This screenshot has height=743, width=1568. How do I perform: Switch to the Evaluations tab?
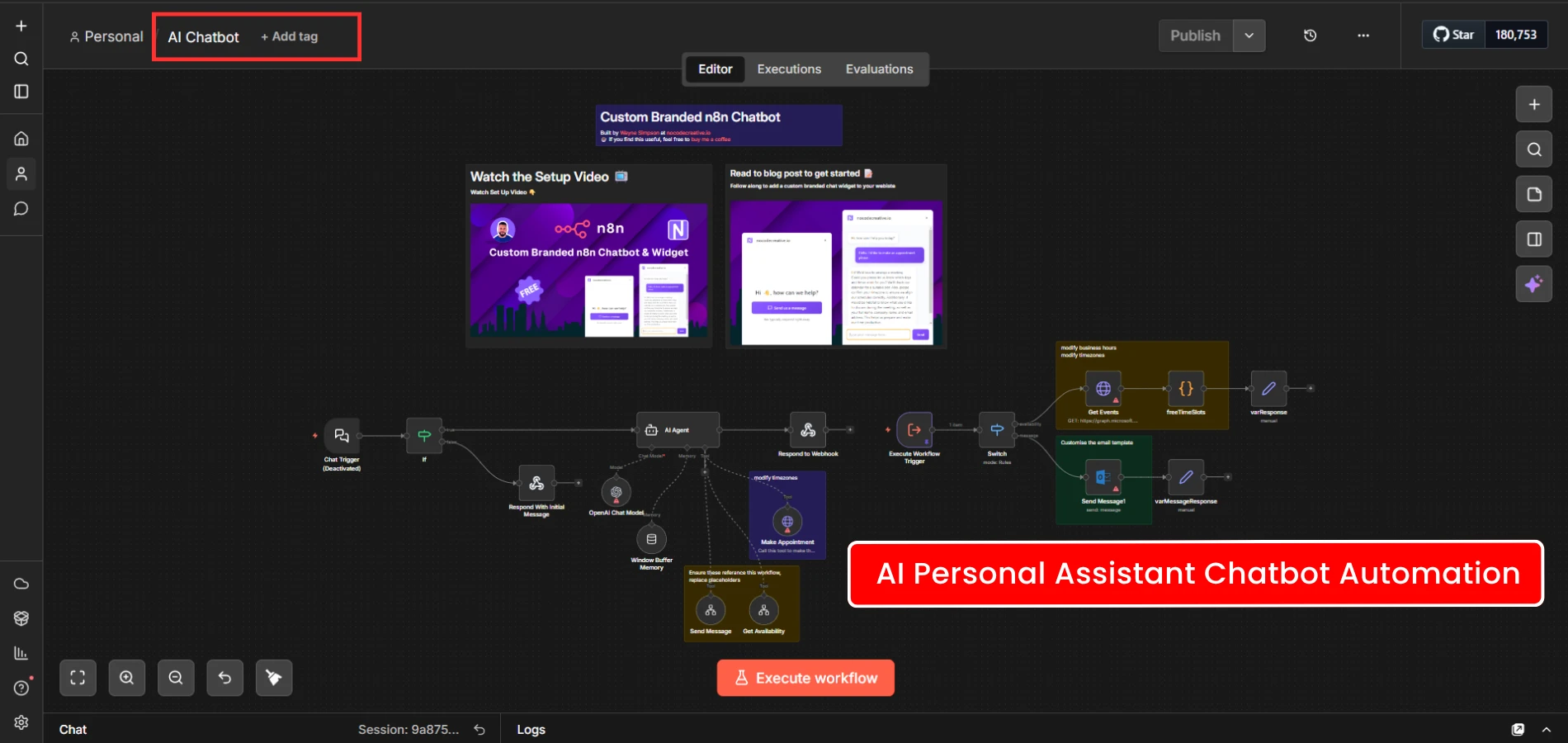(x=879, y=69)
